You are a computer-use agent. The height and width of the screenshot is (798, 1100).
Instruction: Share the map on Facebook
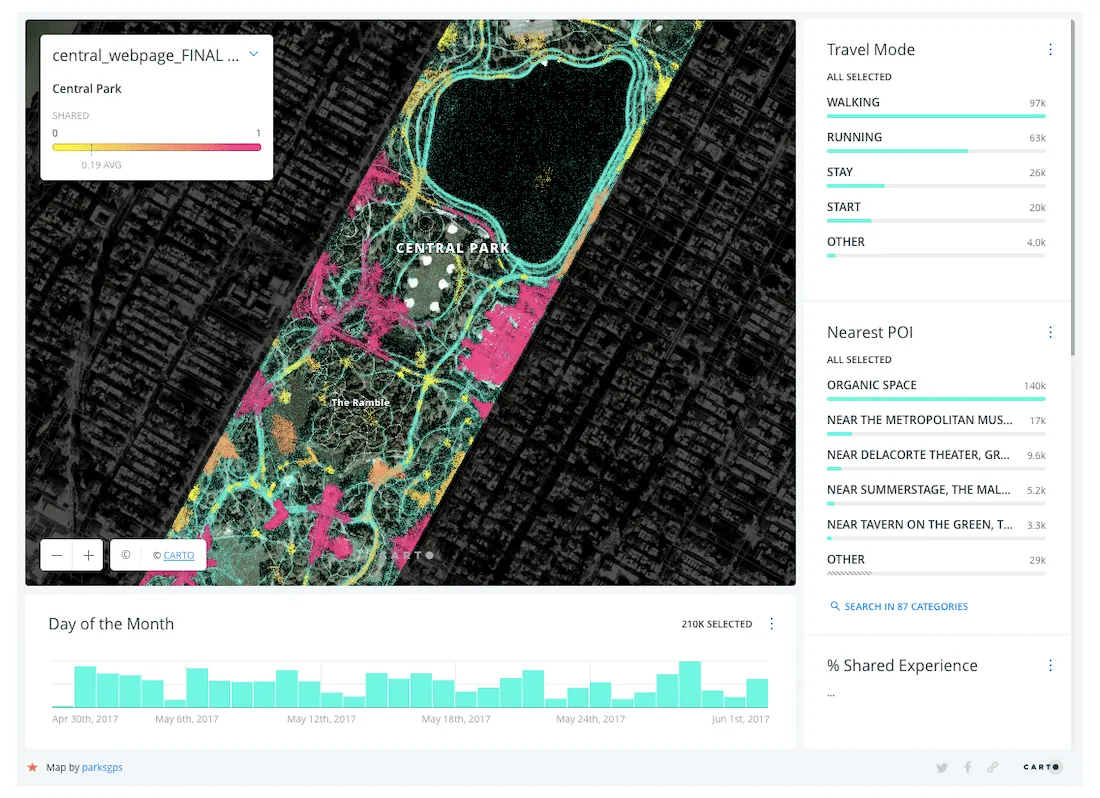coord(967,767)
